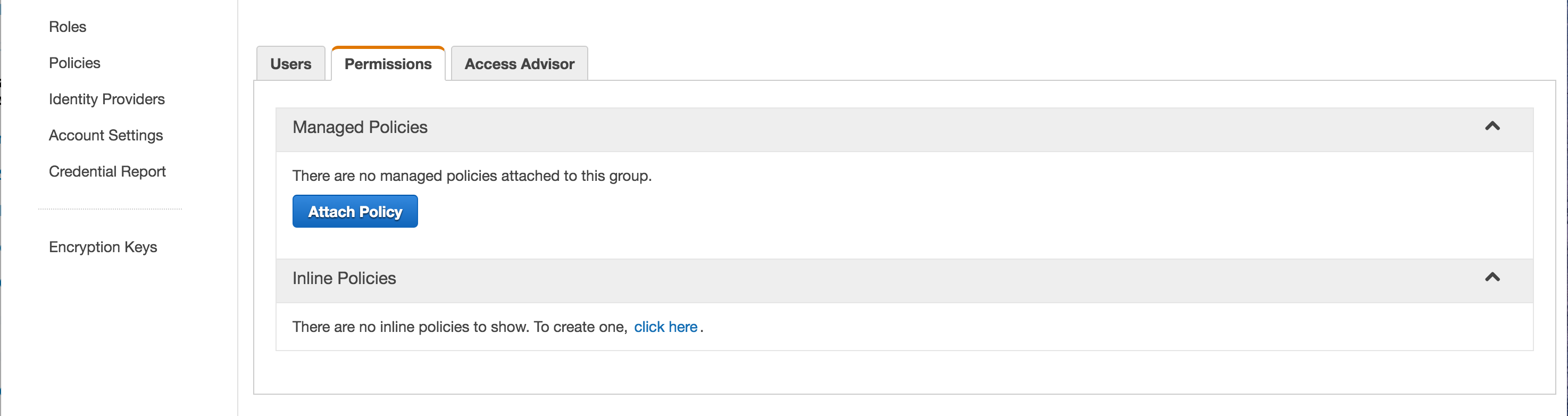The width and height of the screenshot is (1568, 416).
Task: Switch to the Users tab
Action: point(290,64)
